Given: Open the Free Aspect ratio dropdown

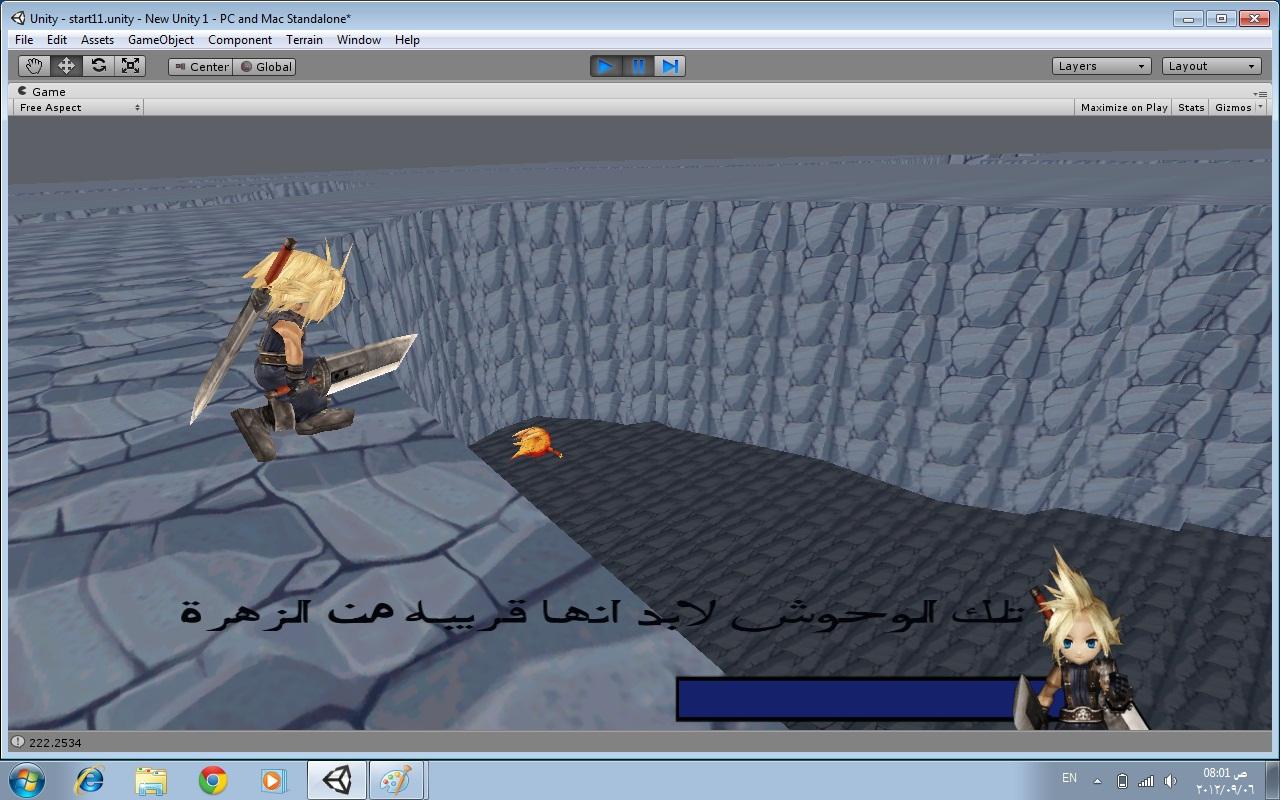Looking at the screenshot, I should (79, 107).
